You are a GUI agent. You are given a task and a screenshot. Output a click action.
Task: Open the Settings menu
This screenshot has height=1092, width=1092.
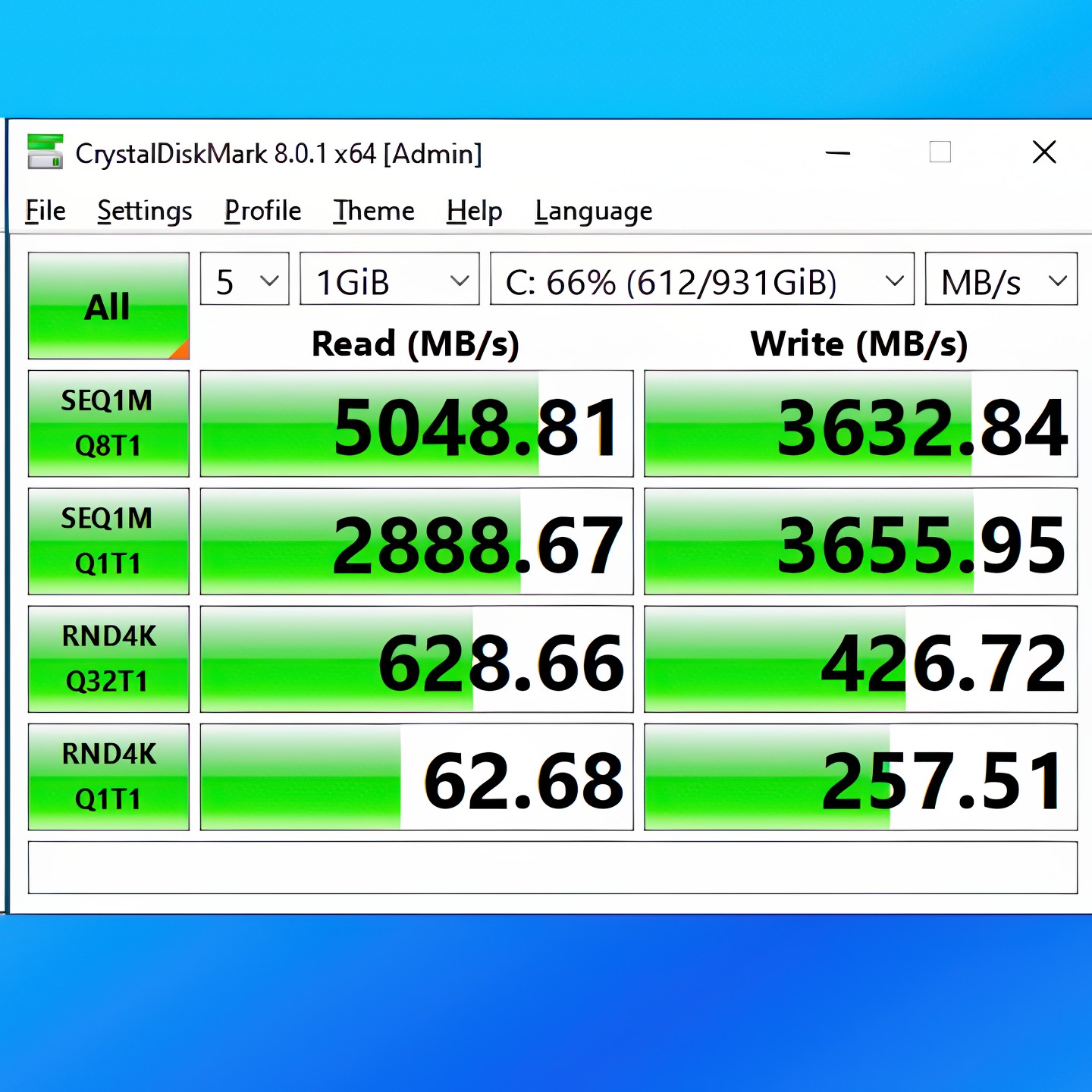tap(145, 211)
